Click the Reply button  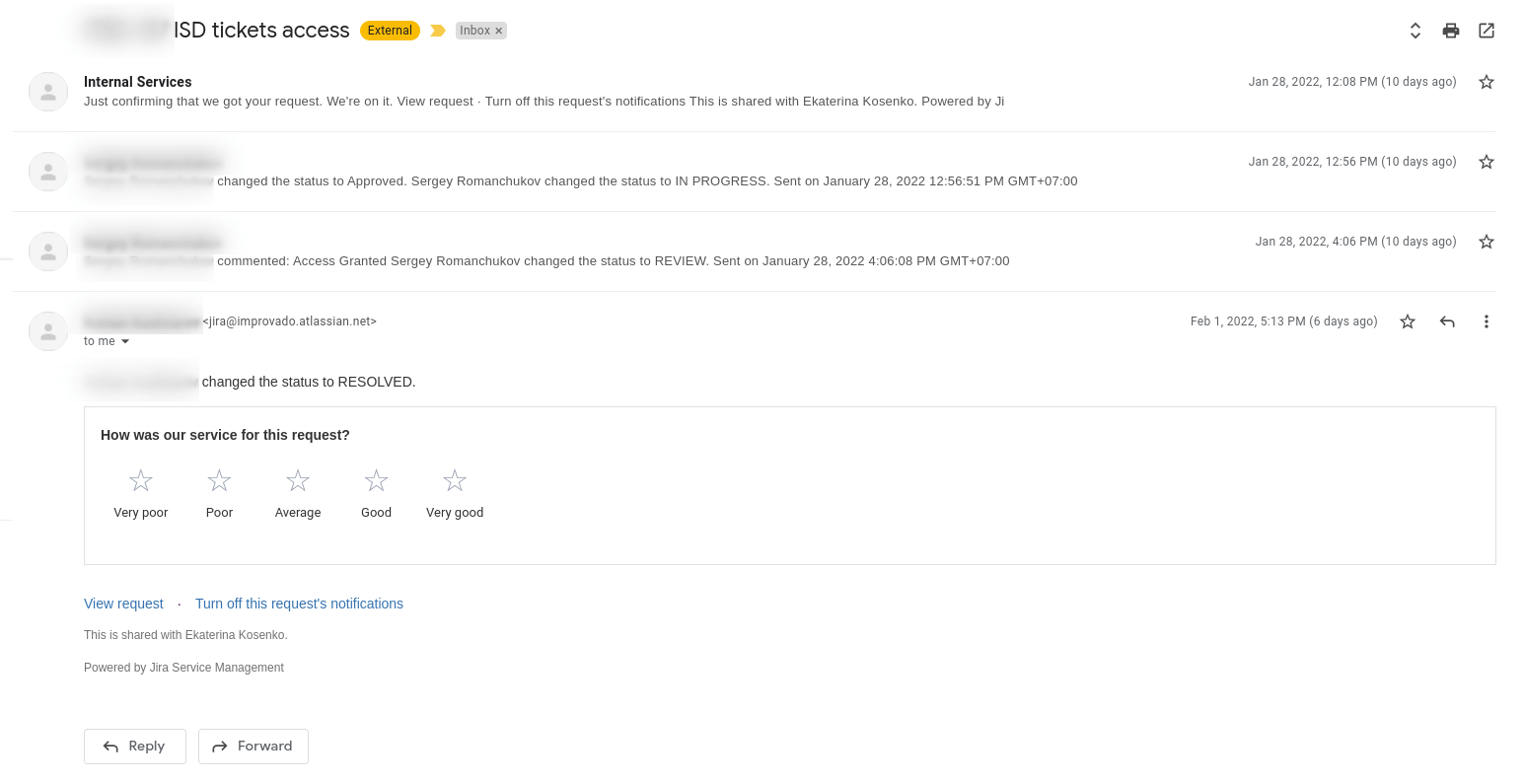[135, 747]
